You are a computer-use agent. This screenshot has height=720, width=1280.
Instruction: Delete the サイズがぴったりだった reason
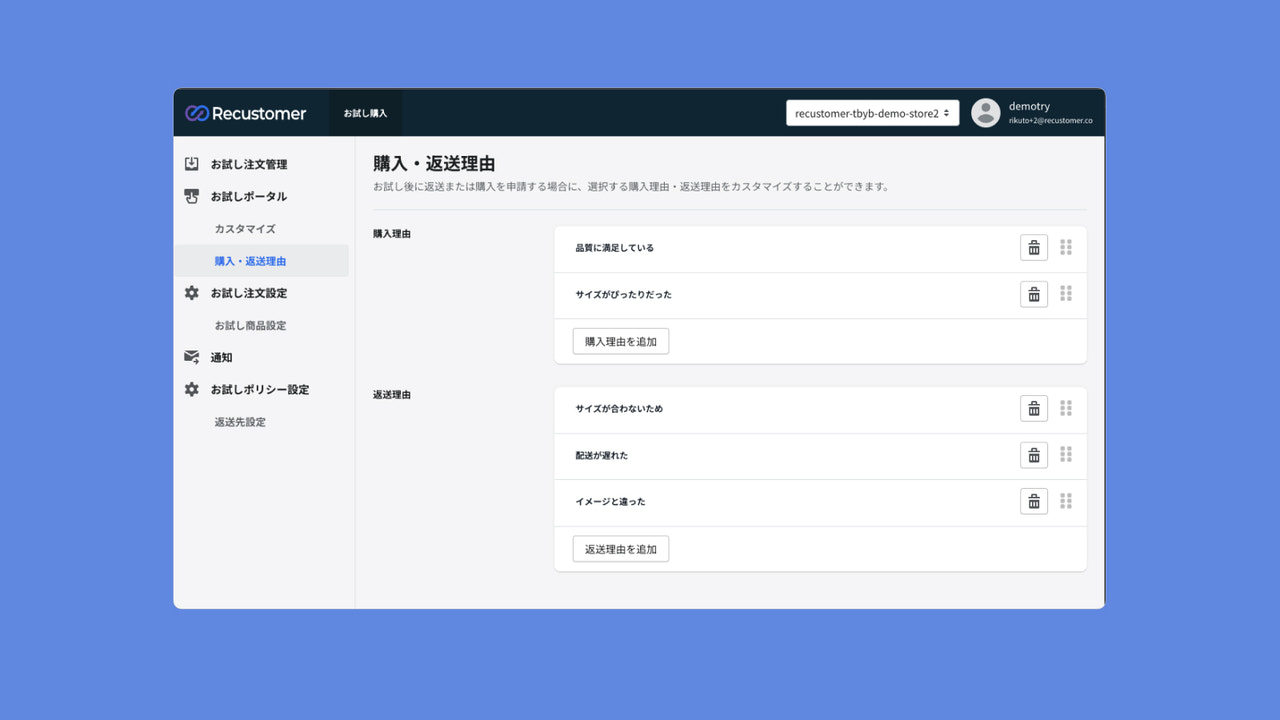(x=1034, y=294)
